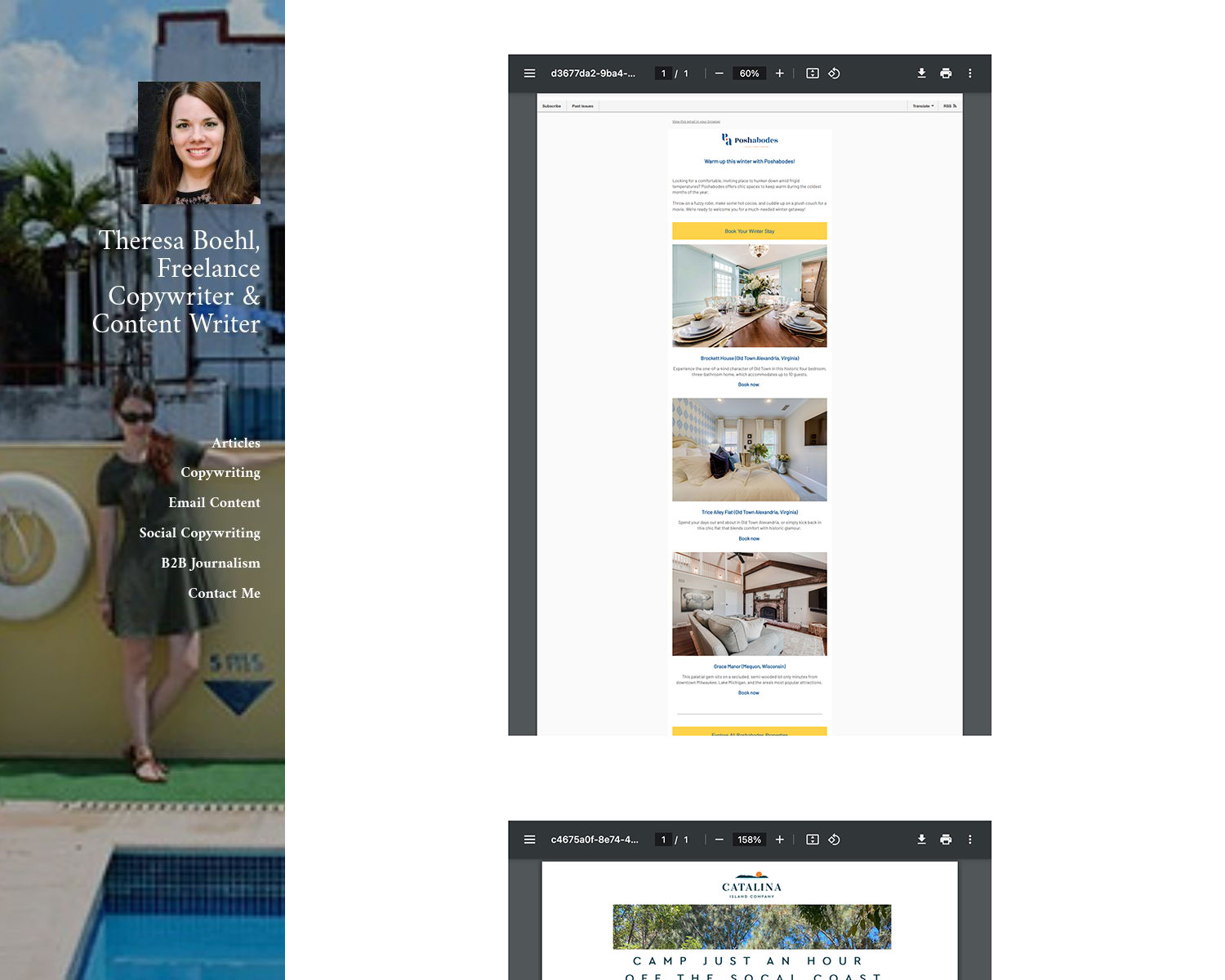Open the print dialog for the top PDF

click(946, 73)
